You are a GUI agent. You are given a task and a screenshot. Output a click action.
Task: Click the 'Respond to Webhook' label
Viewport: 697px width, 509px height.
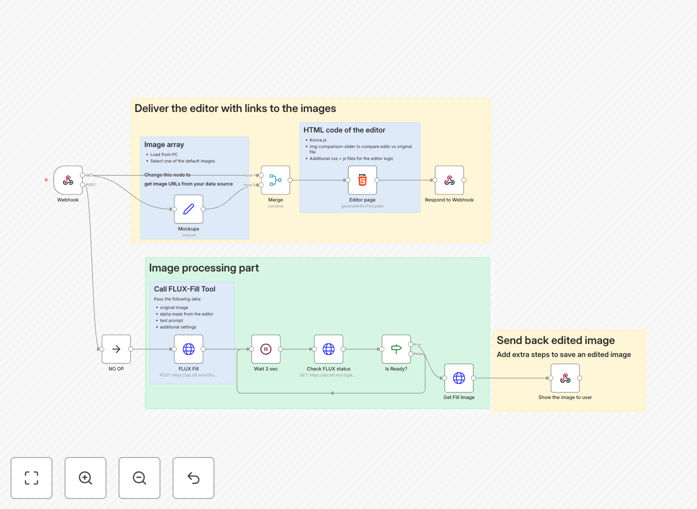click(x=449, y=200)
